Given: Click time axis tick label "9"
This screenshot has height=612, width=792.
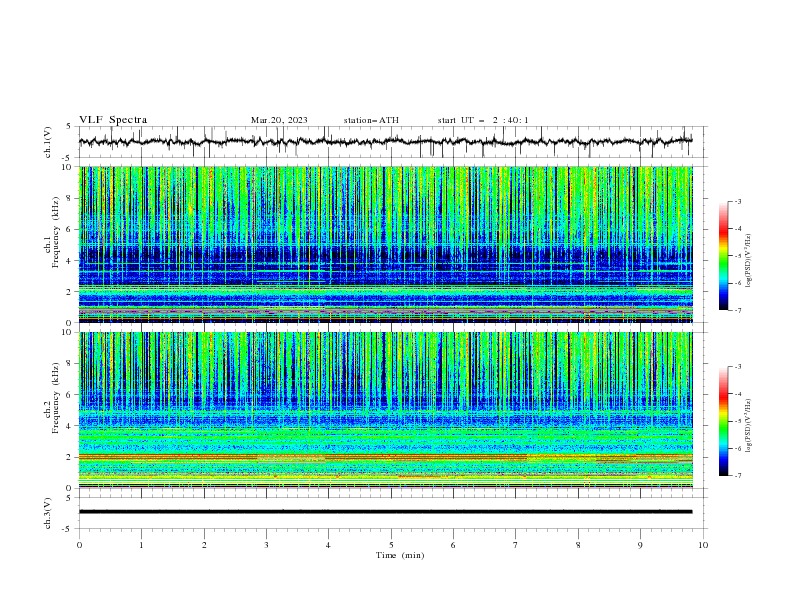Looking at the screenshot, I should coord(640,545).
